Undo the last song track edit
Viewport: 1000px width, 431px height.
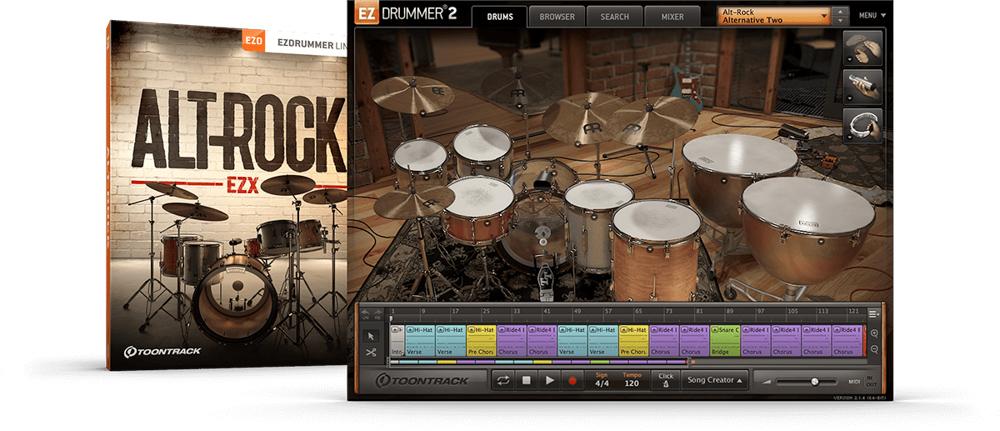coord(366,314)
